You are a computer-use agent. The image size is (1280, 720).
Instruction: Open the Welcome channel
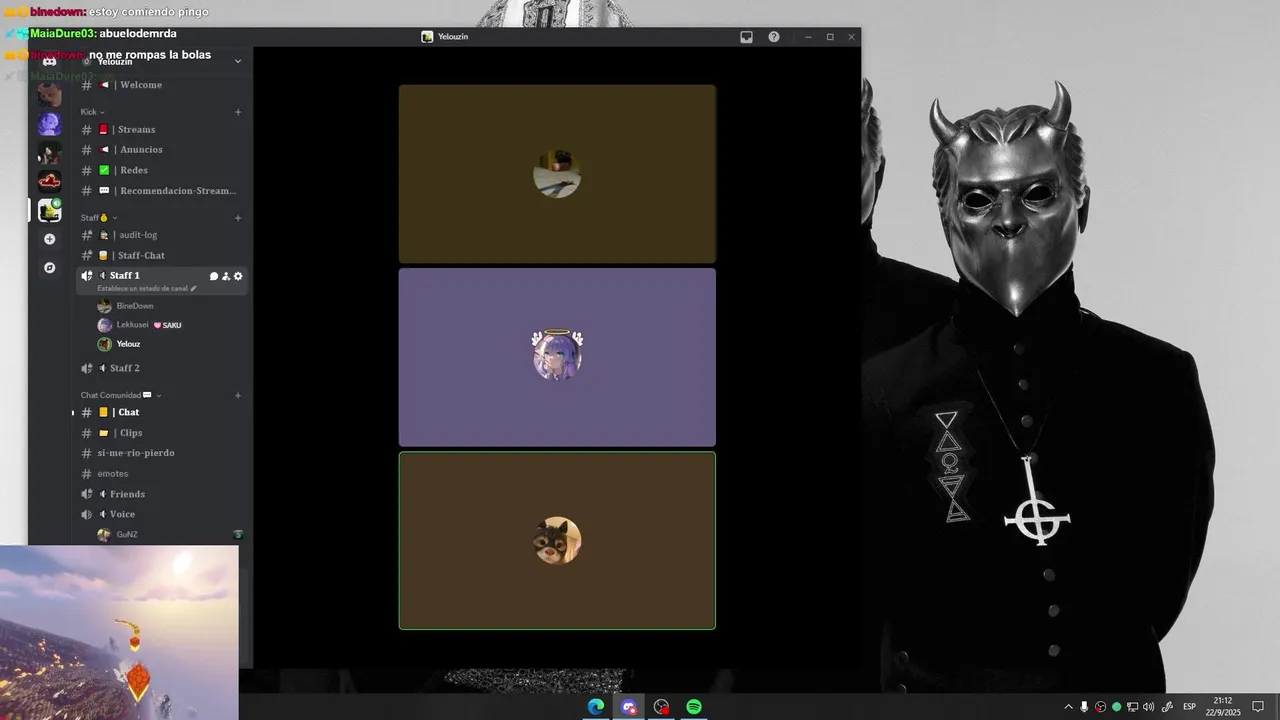click(161, 85)
